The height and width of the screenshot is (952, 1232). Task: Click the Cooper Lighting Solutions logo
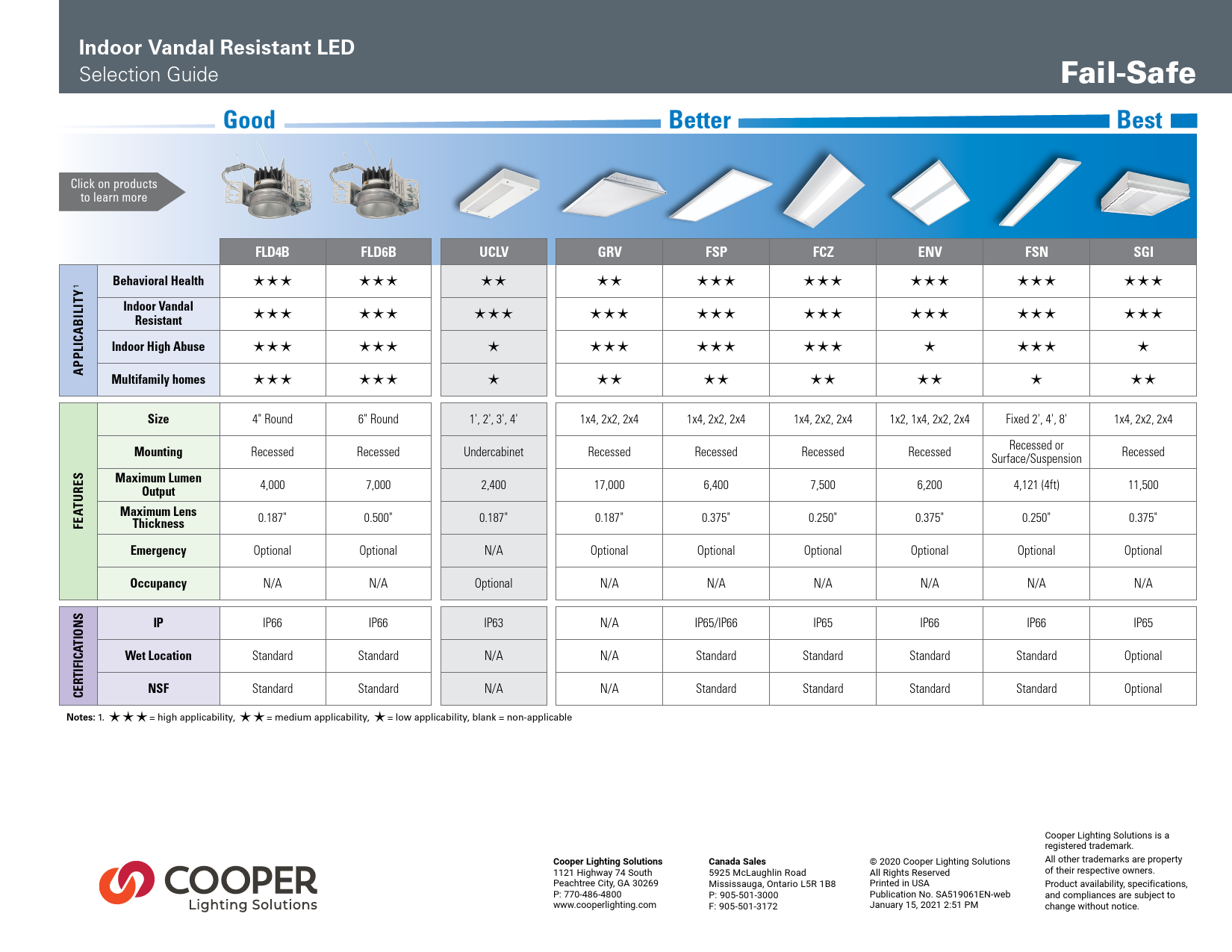[211, 889]
